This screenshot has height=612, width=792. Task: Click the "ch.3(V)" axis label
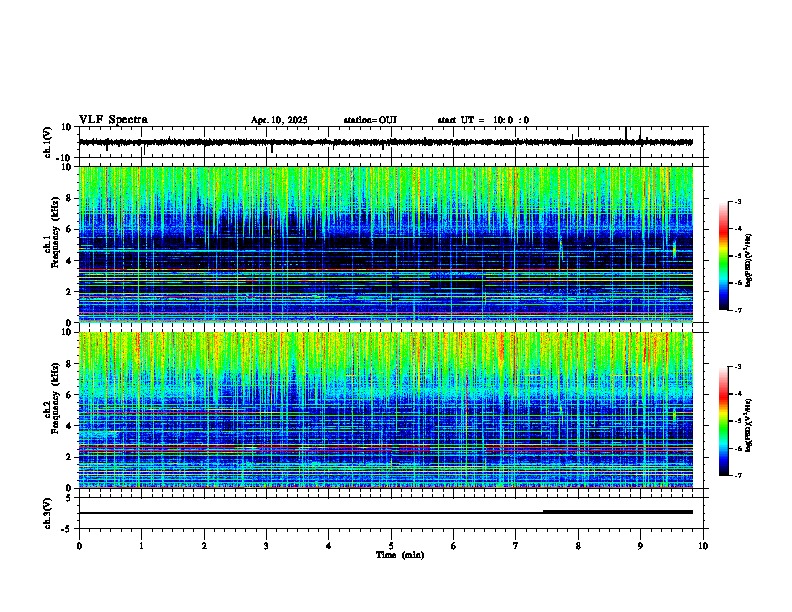coord(48,513)
